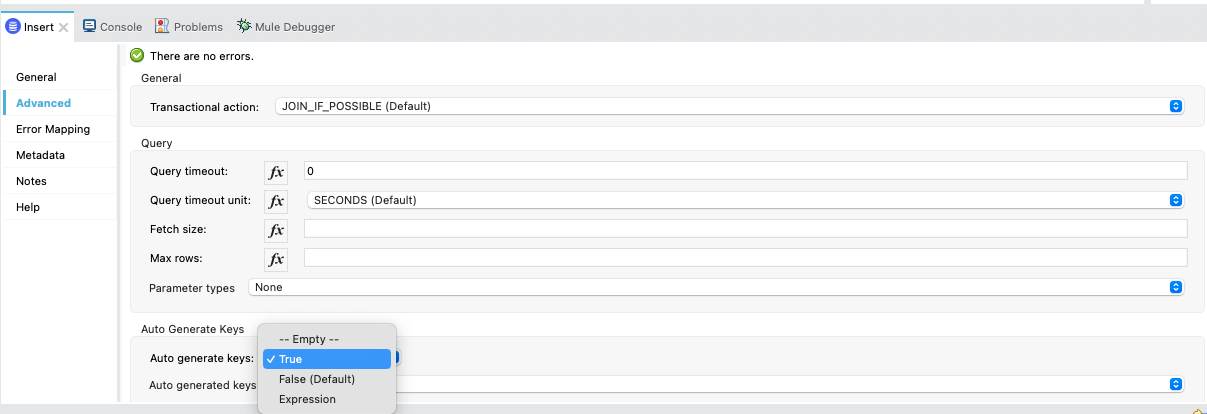Select Expression in the dropdown list
This screenshot has width=1207, height=414.
click(x=307, y=399)
